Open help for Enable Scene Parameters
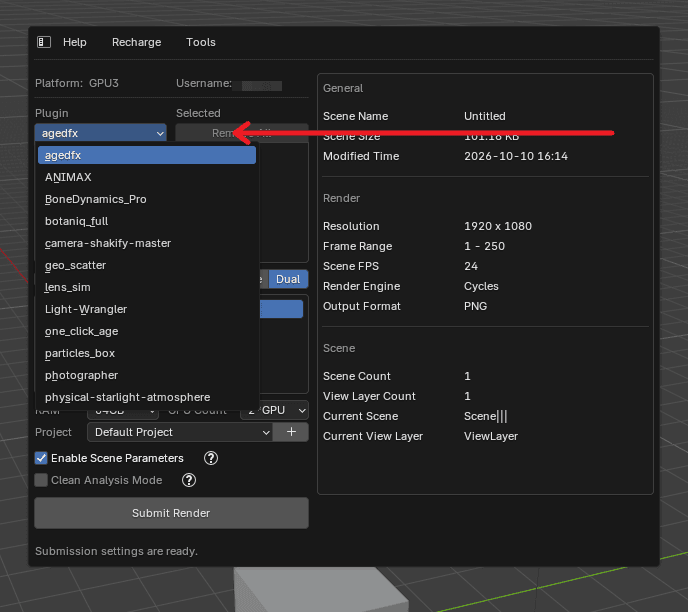 pyautogui.click(x=211, y=458)
